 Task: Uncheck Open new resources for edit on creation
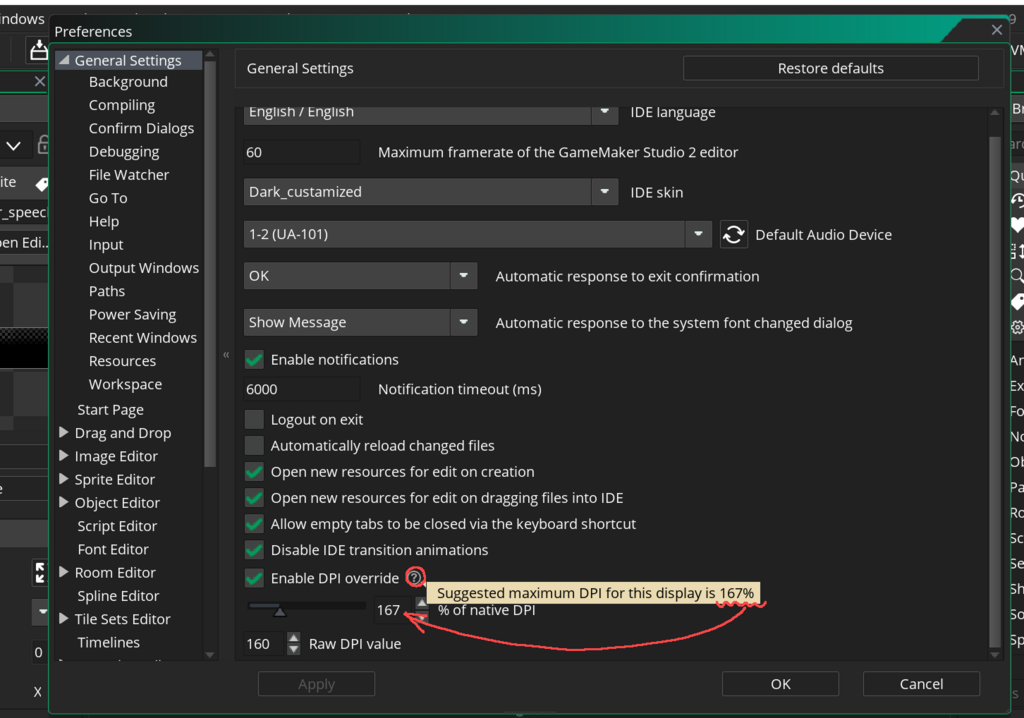[x=254, y=472]
